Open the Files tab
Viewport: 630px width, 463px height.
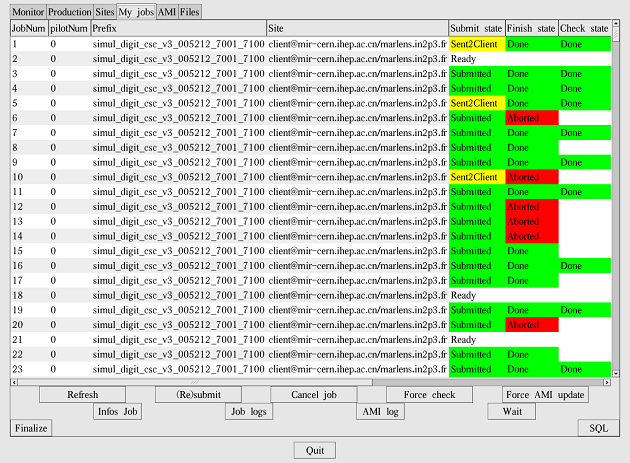point(190,11)
